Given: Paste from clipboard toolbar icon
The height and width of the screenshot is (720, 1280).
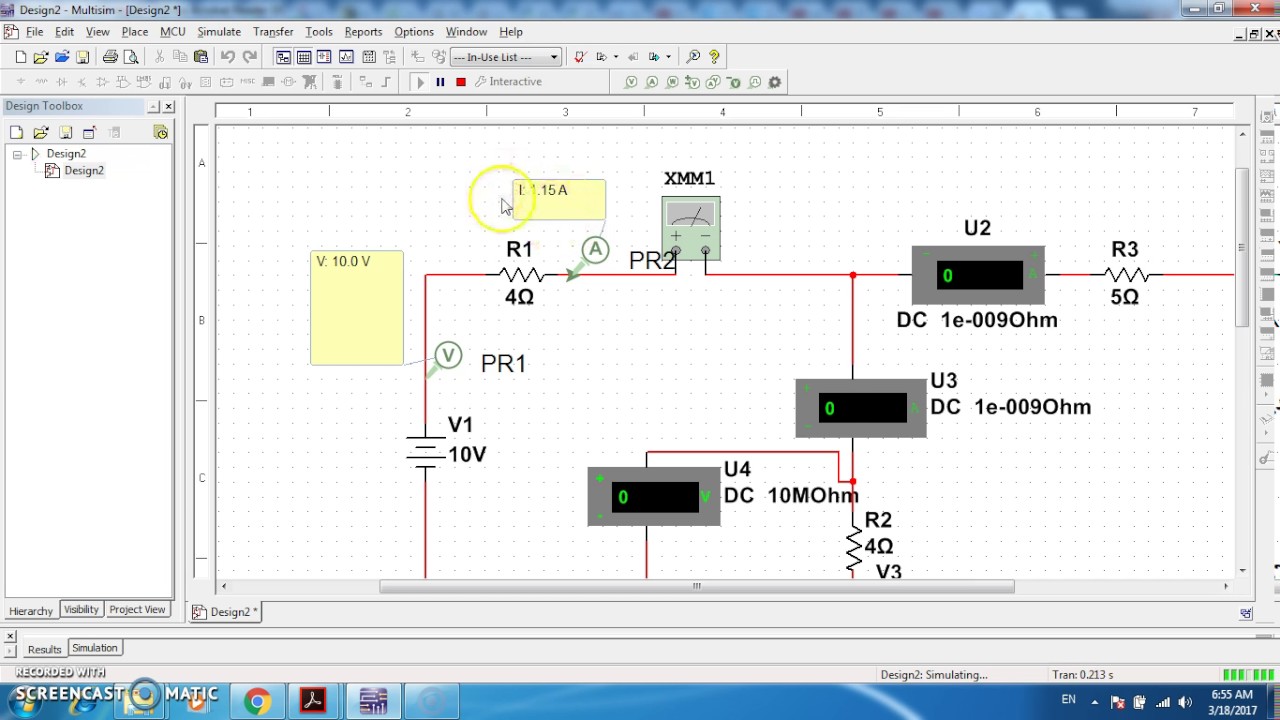Looking at the screenshot, I should (x=201, y=57).
